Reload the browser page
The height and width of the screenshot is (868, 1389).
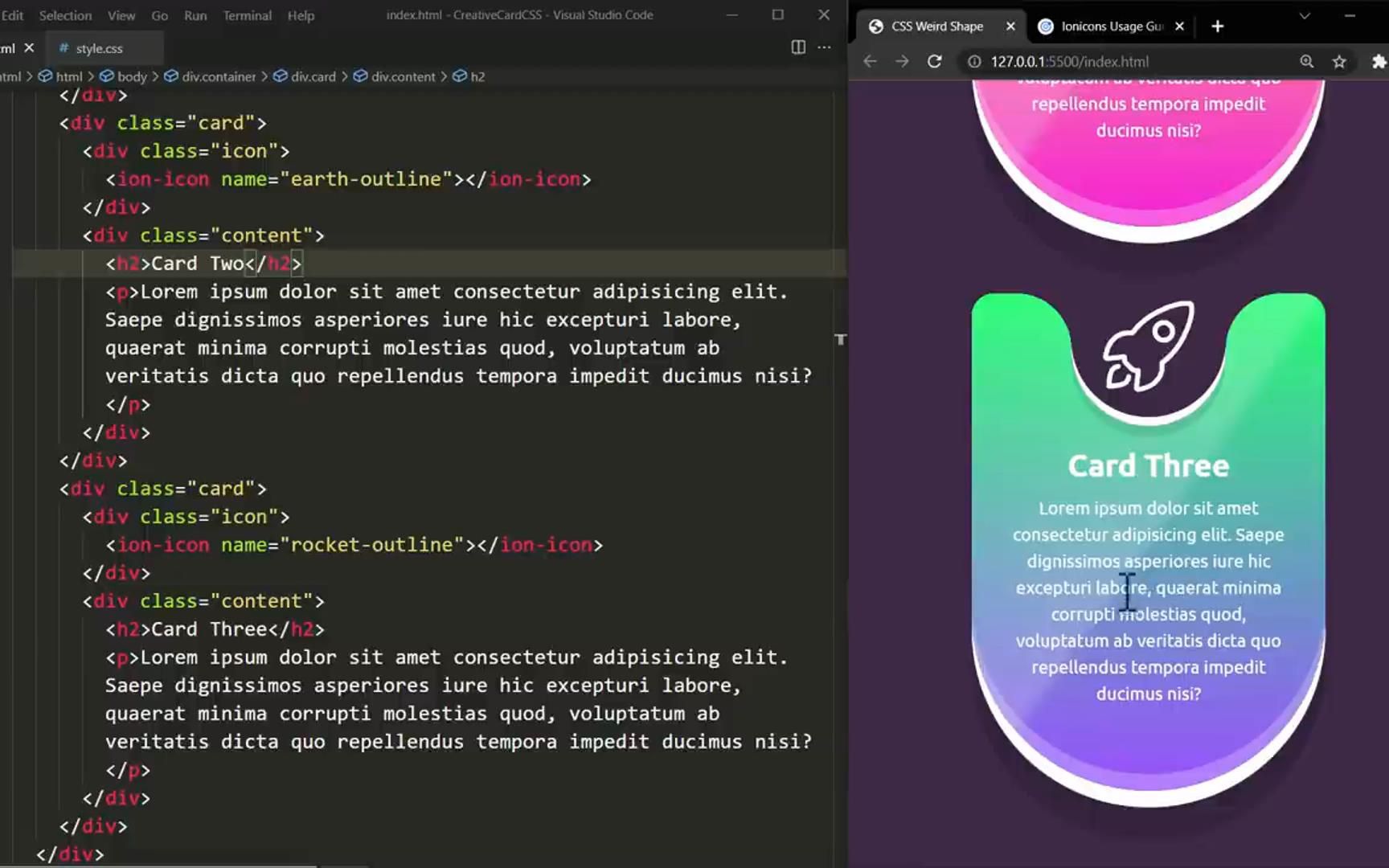tap(934, 61)
